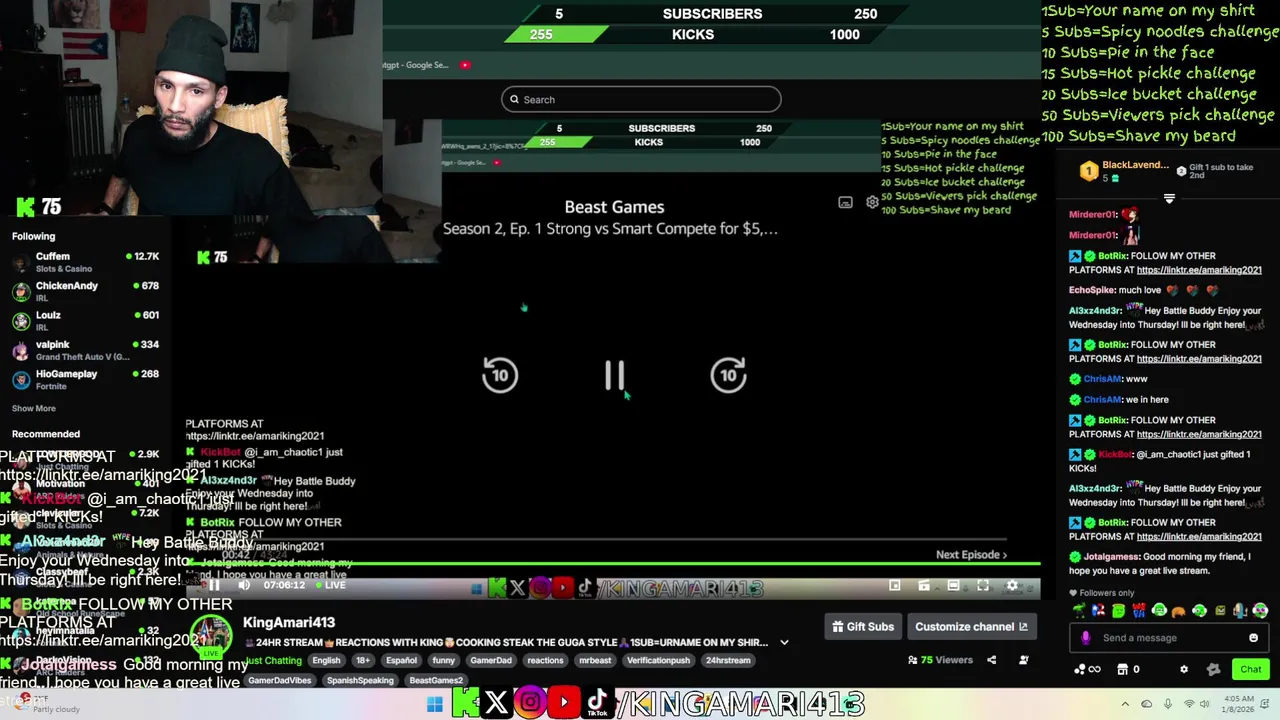Send message with green Chat button
This screenshot has width=1280, height=720.
[x=1251, y=669]
